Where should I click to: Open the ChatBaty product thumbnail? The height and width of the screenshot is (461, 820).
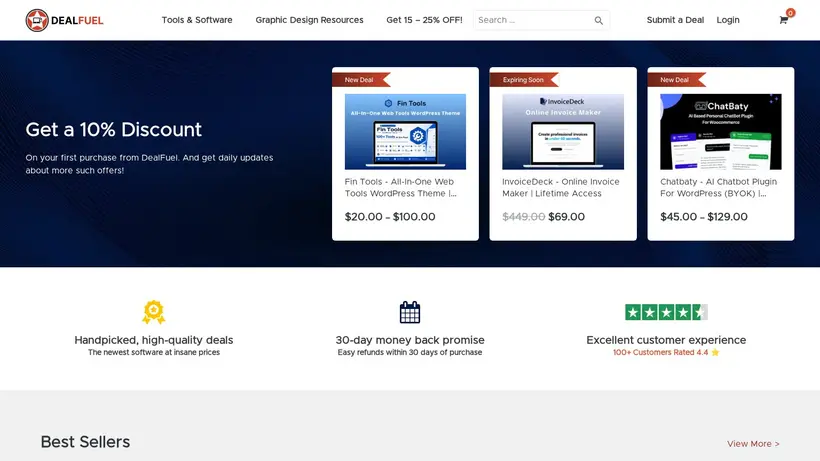[721, 132]
